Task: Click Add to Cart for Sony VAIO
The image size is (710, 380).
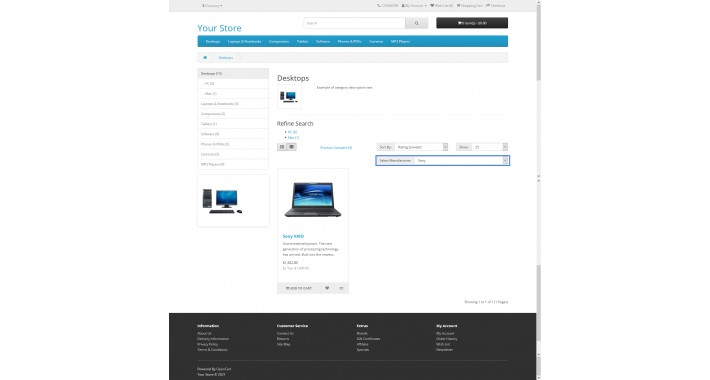Action: [x=299, y=288]
